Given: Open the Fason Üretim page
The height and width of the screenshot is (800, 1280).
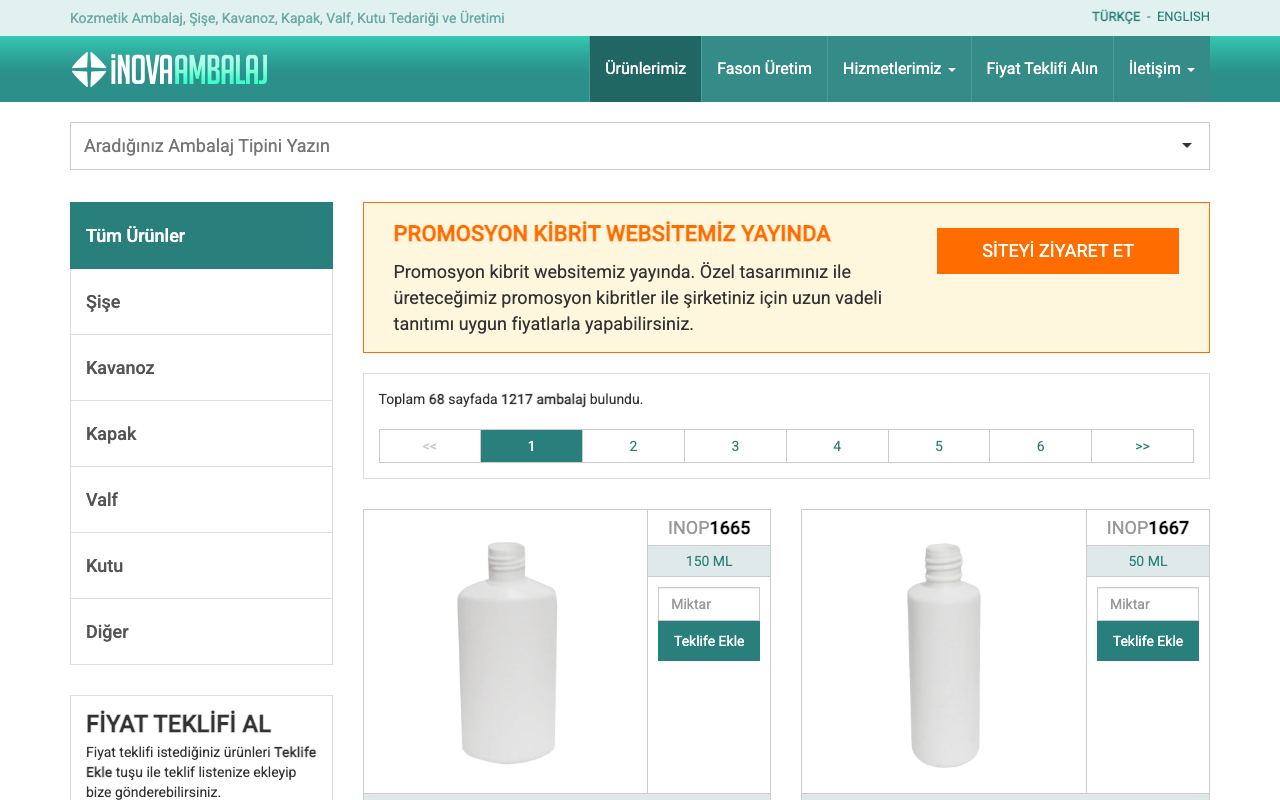Looking at the screenshot, I should click(x=764, y=69).
